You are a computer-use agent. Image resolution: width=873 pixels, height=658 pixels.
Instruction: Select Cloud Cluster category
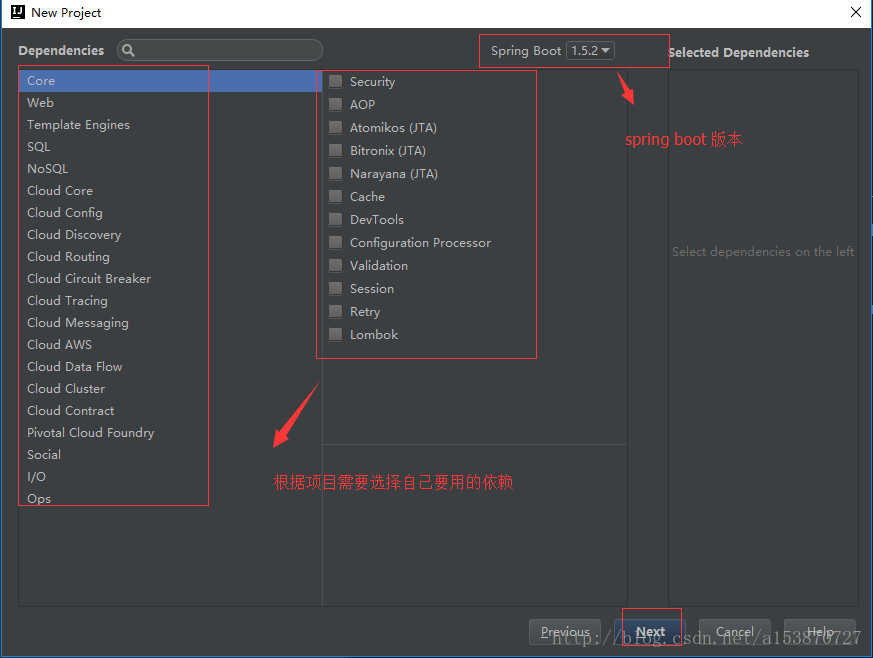(170, 389)
